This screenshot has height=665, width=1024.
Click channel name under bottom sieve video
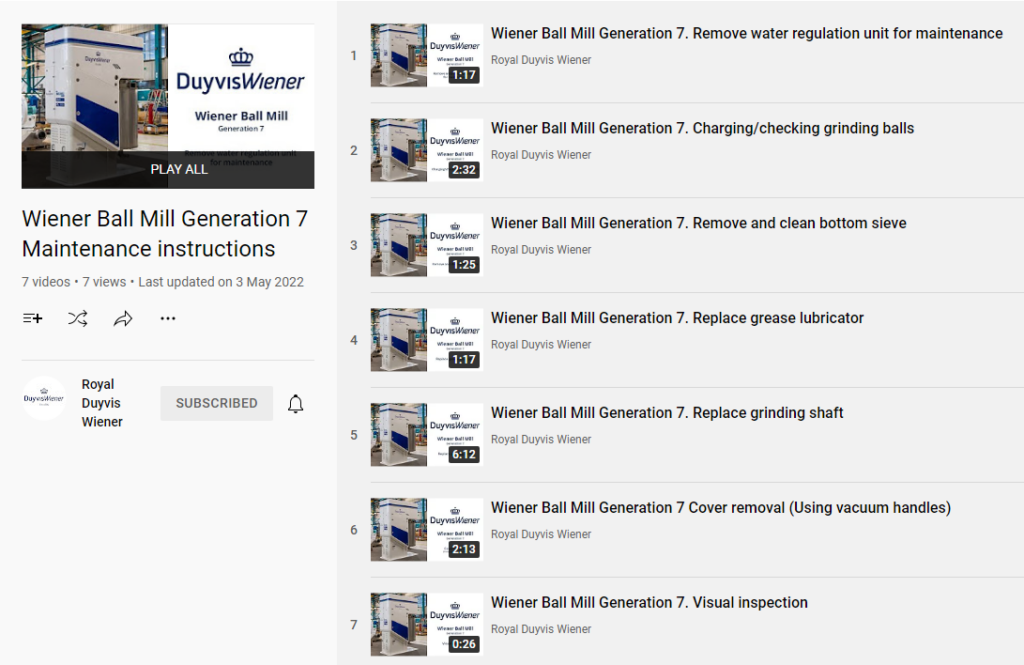(541, 250)
